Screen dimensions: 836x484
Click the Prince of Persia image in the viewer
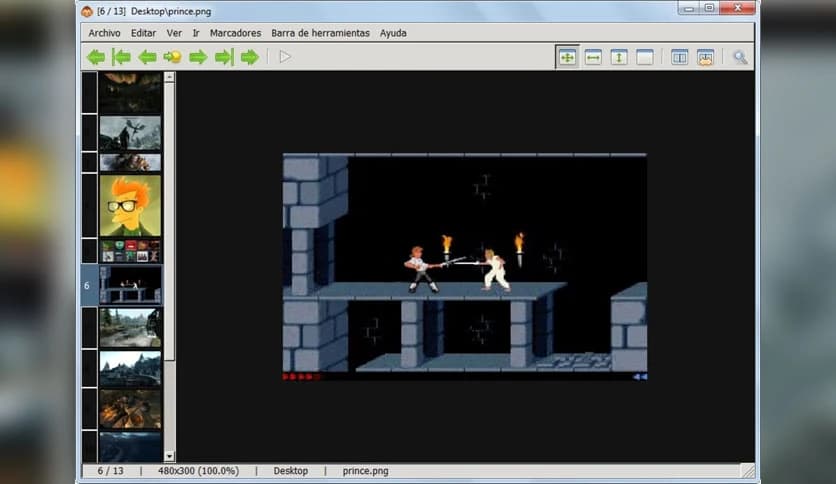[x=464, y=267]
